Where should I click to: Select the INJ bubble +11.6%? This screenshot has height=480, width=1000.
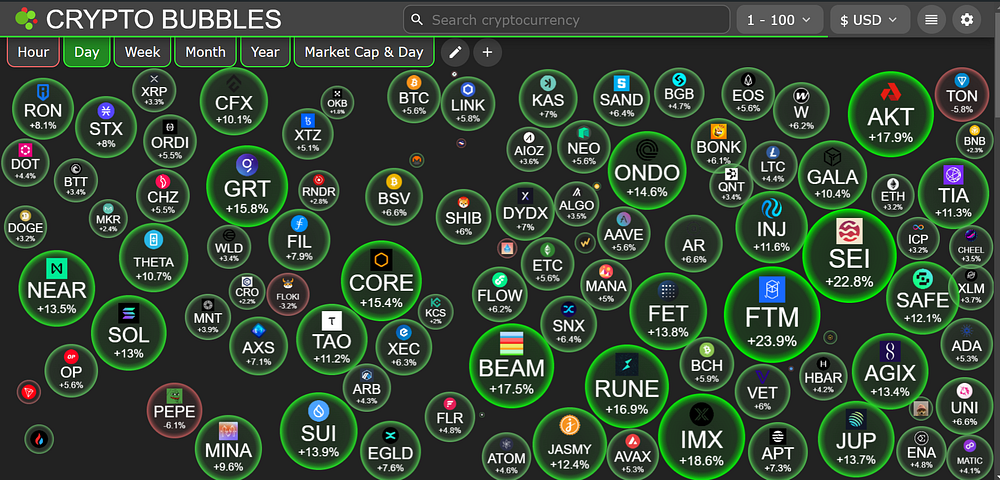[x=772, y=228]
